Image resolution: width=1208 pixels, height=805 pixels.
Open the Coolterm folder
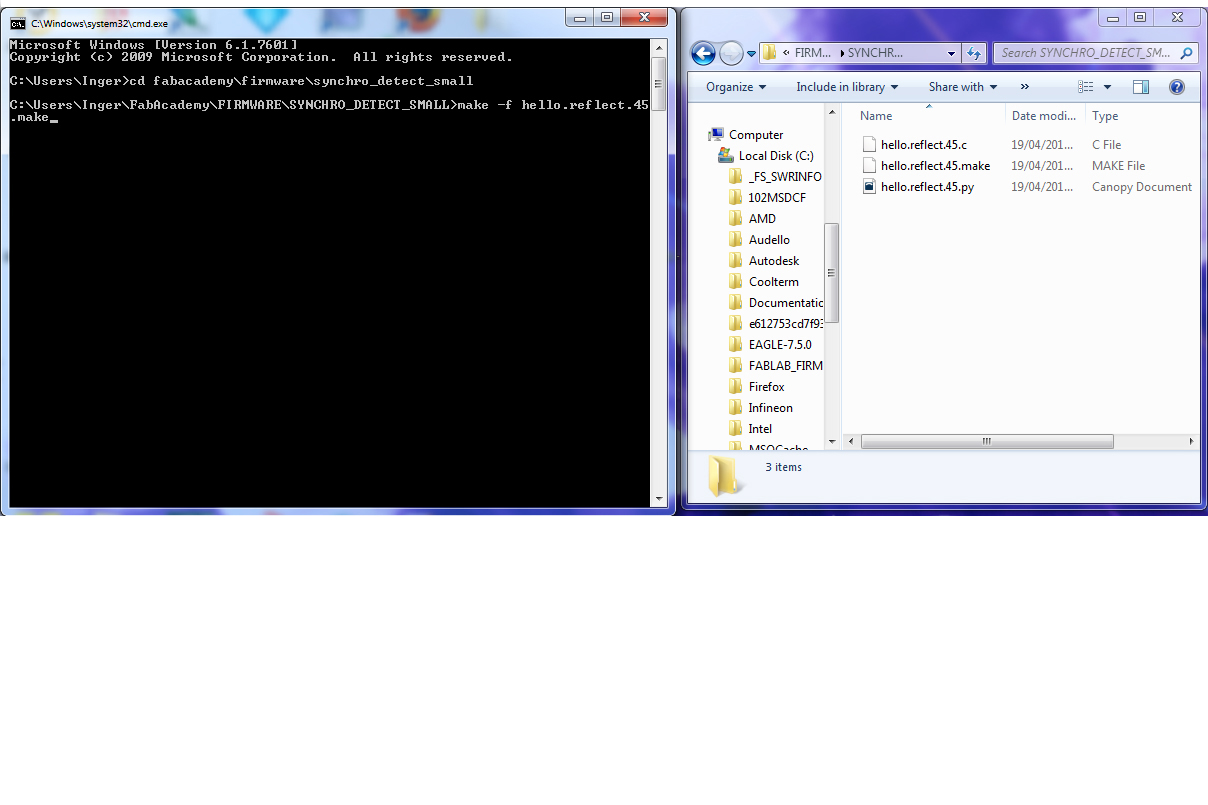774,282
